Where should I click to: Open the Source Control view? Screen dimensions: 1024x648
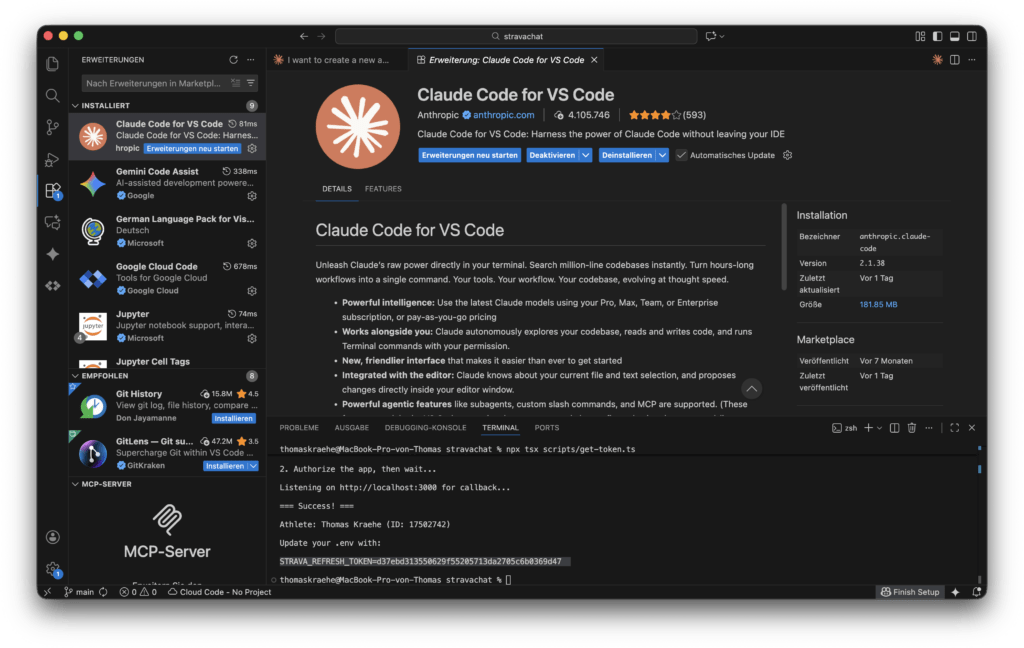pos(53,127)
